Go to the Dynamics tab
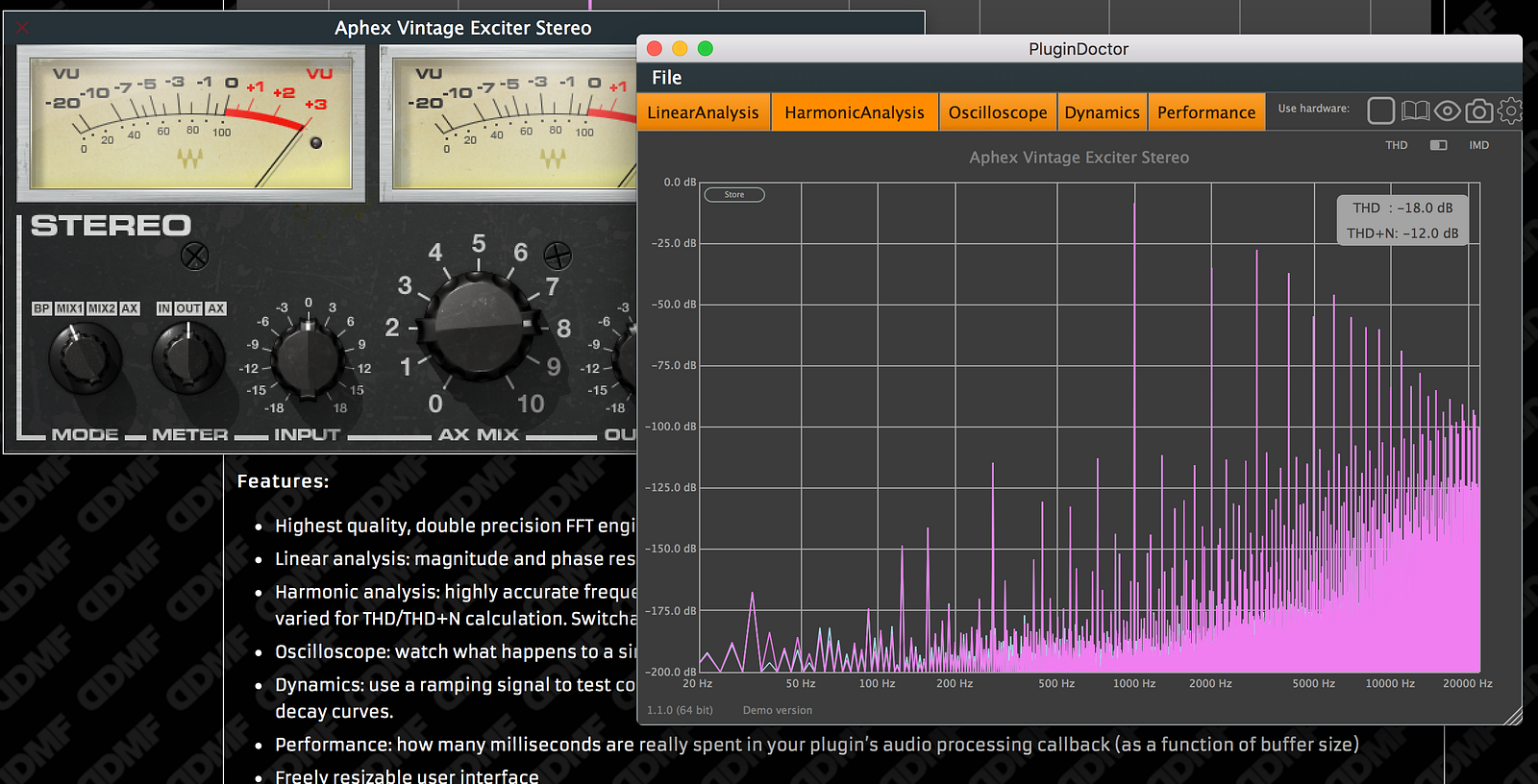 coord(1102,112)
